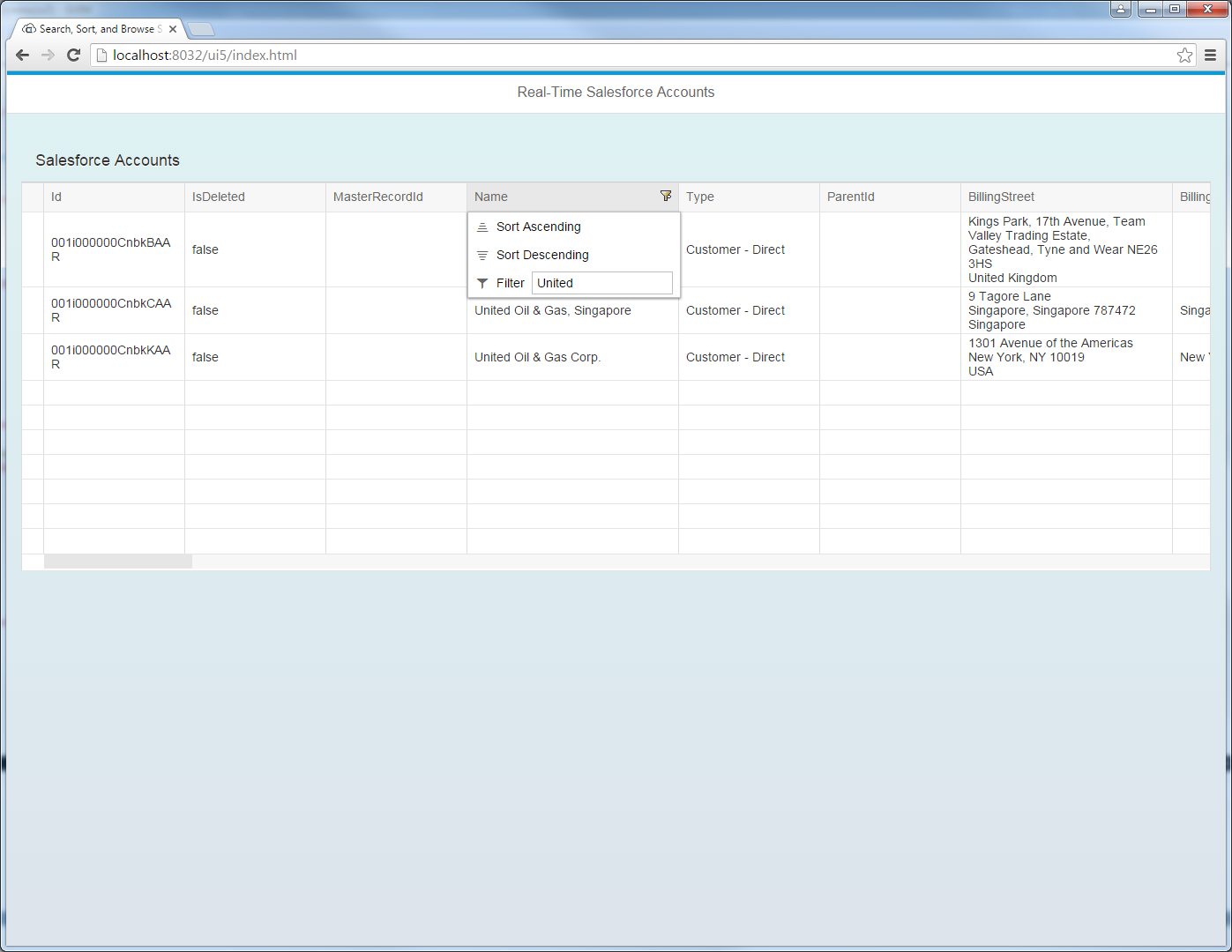The width and height of the screenshot is (1232, 952).
Task: Click inside the United filter text field
Action: pyautogui.click(x=602, y=283)
